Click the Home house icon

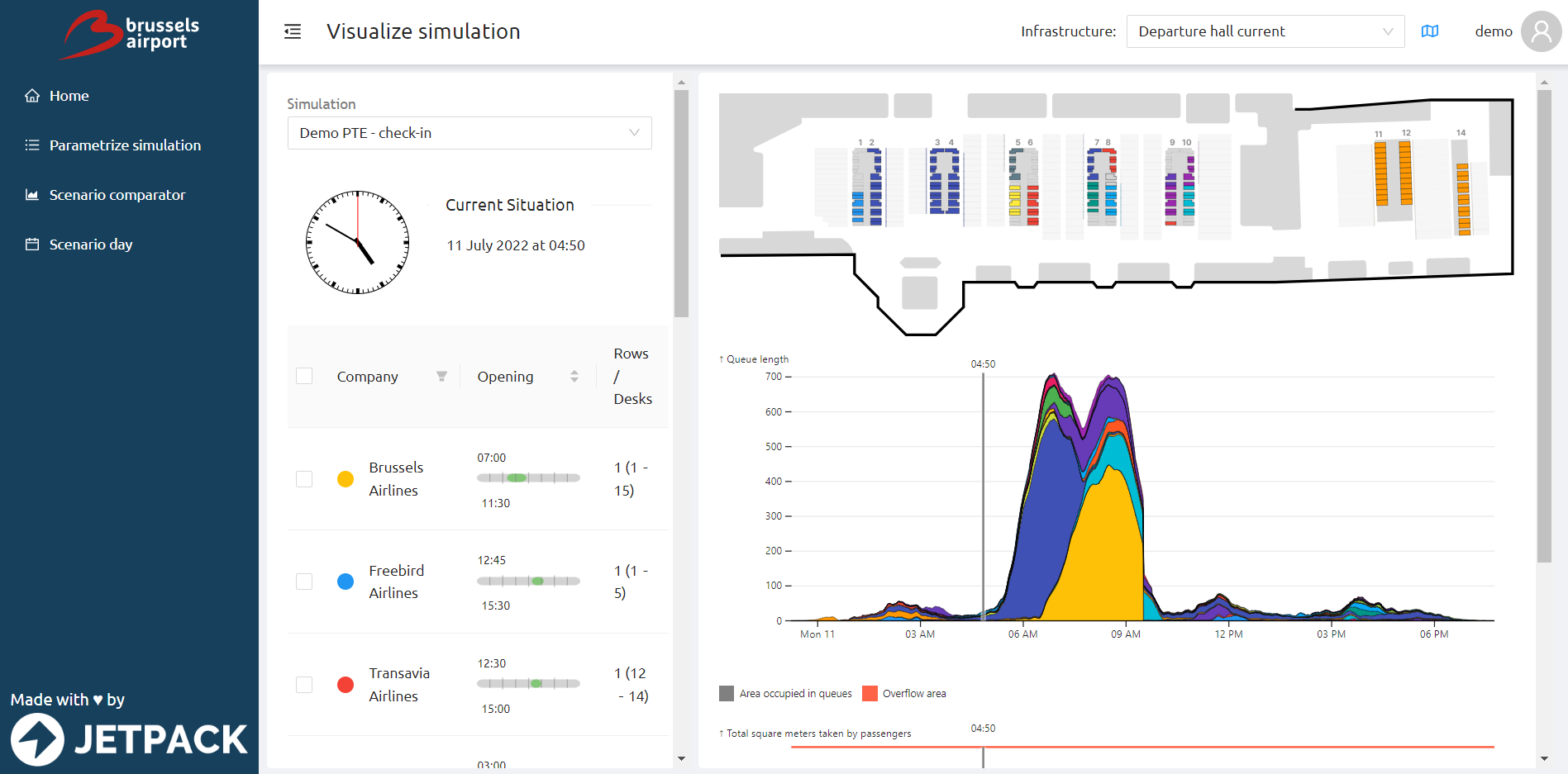click(x=32, y=96)
